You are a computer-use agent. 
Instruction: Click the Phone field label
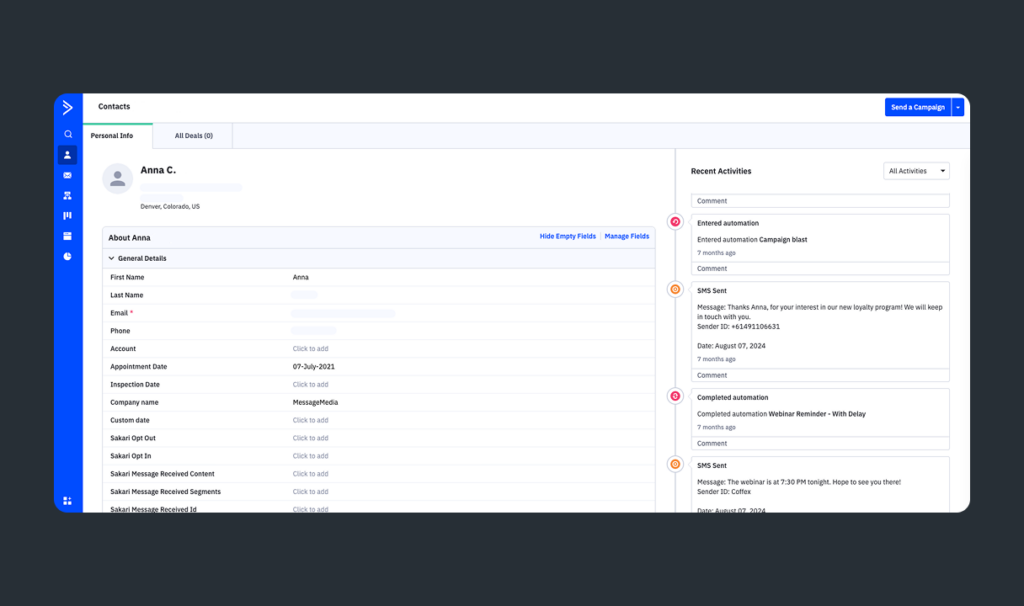[x=120, y=331]
